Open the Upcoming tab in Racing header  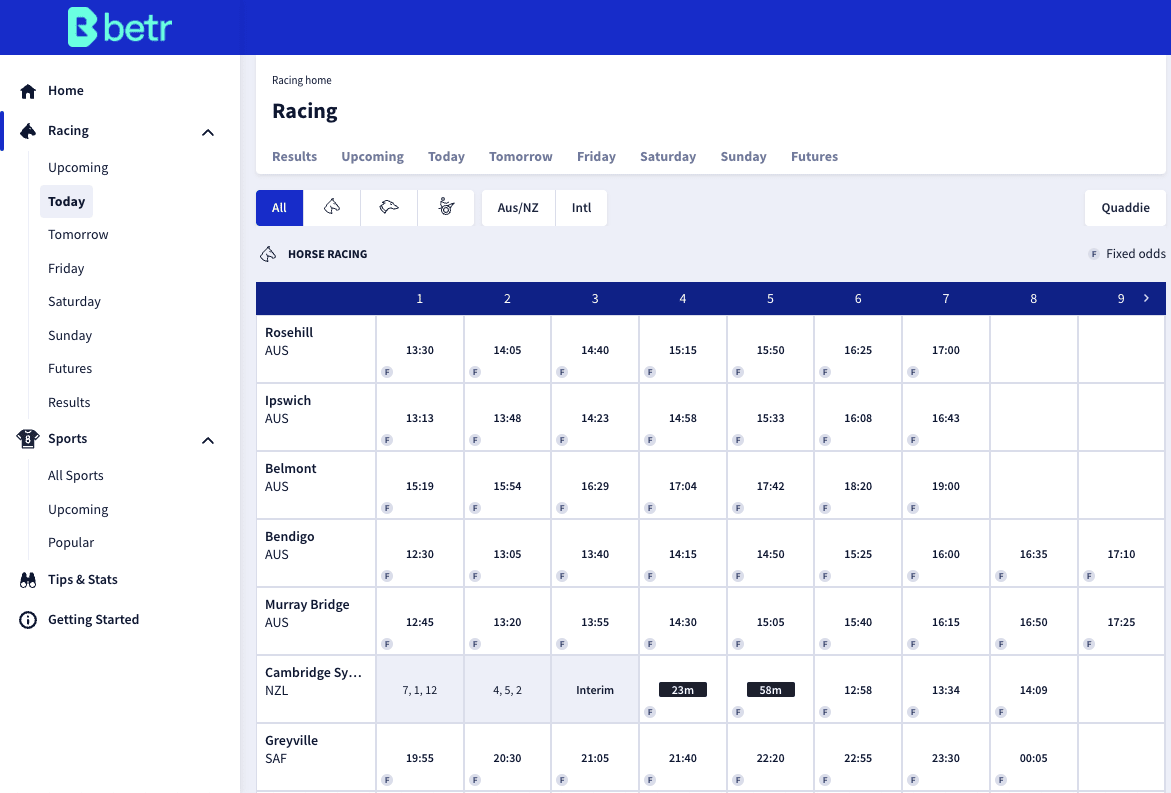[x=373, y=157]
